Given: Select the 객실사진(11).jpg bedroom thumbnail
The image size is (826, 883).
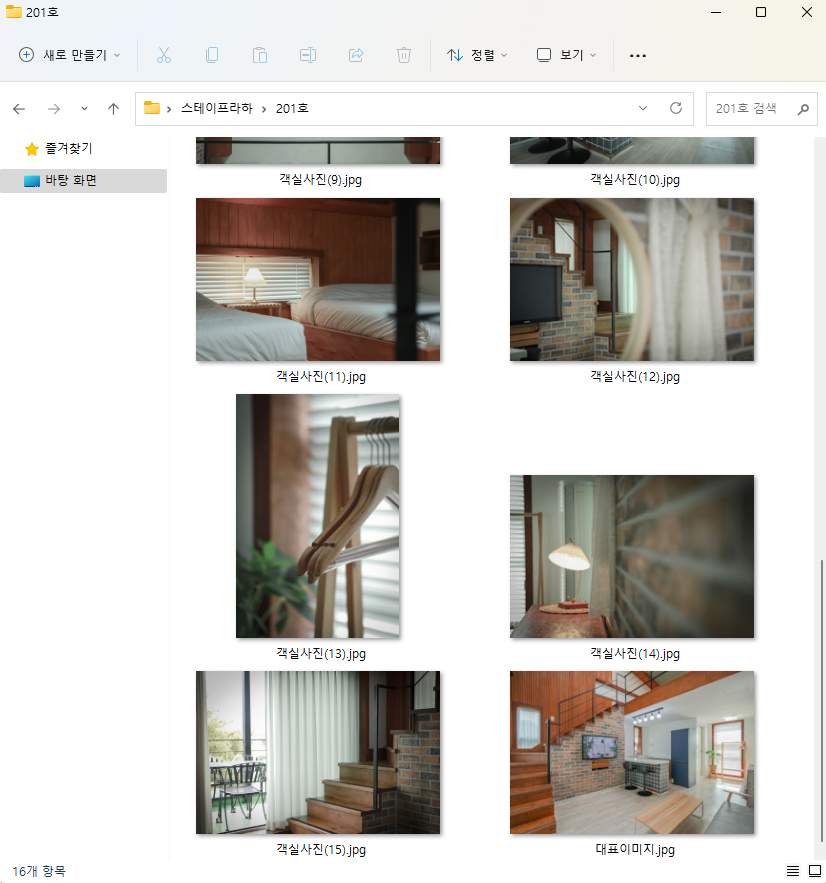Looking at the screenshot, I should 318,279.
